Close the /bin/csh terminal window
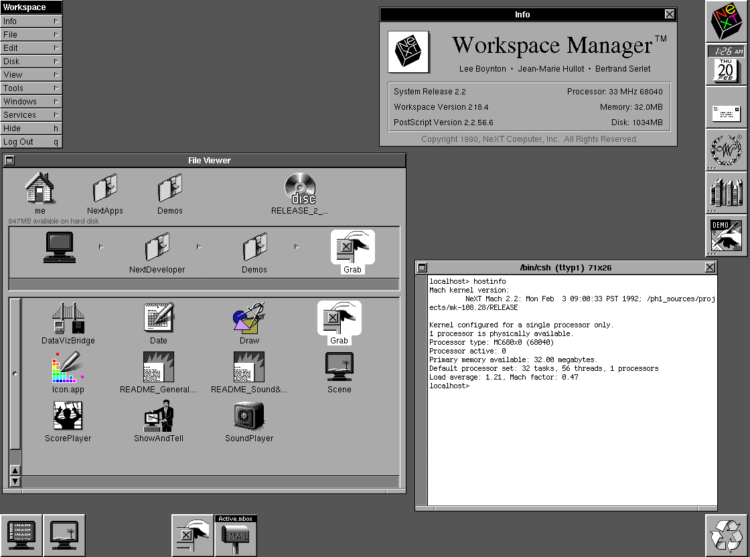Viewport: 750px width, 557px height. click(x=710, y=268)
